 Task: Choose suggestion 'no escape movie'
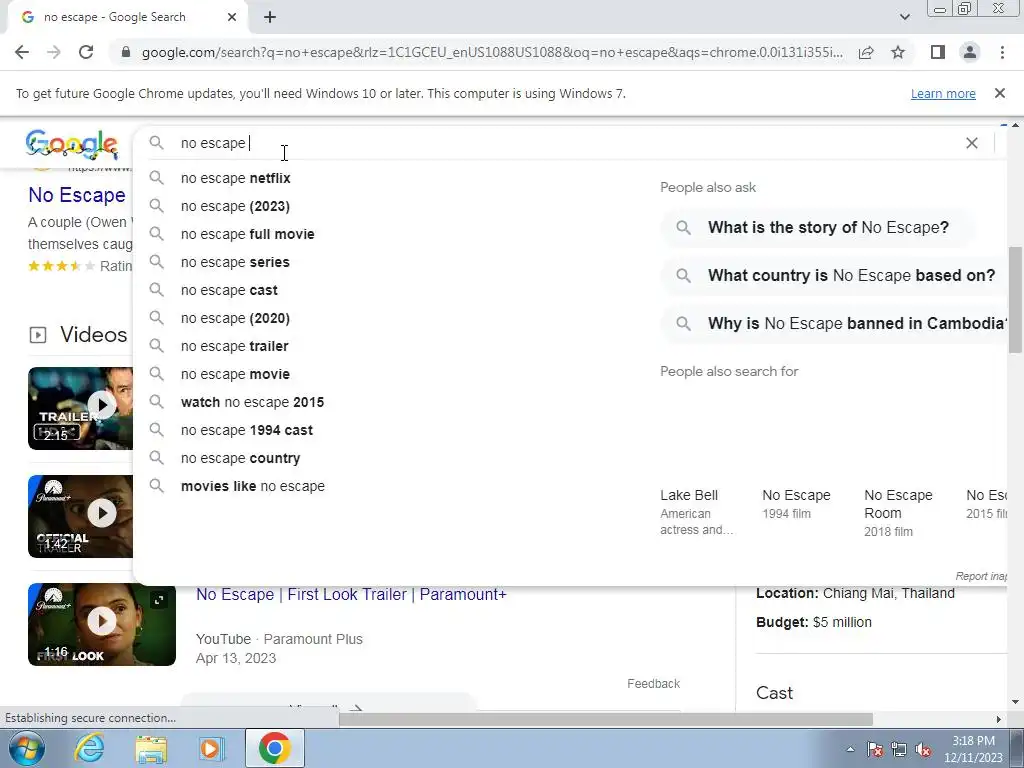click(x=235, y=375)
